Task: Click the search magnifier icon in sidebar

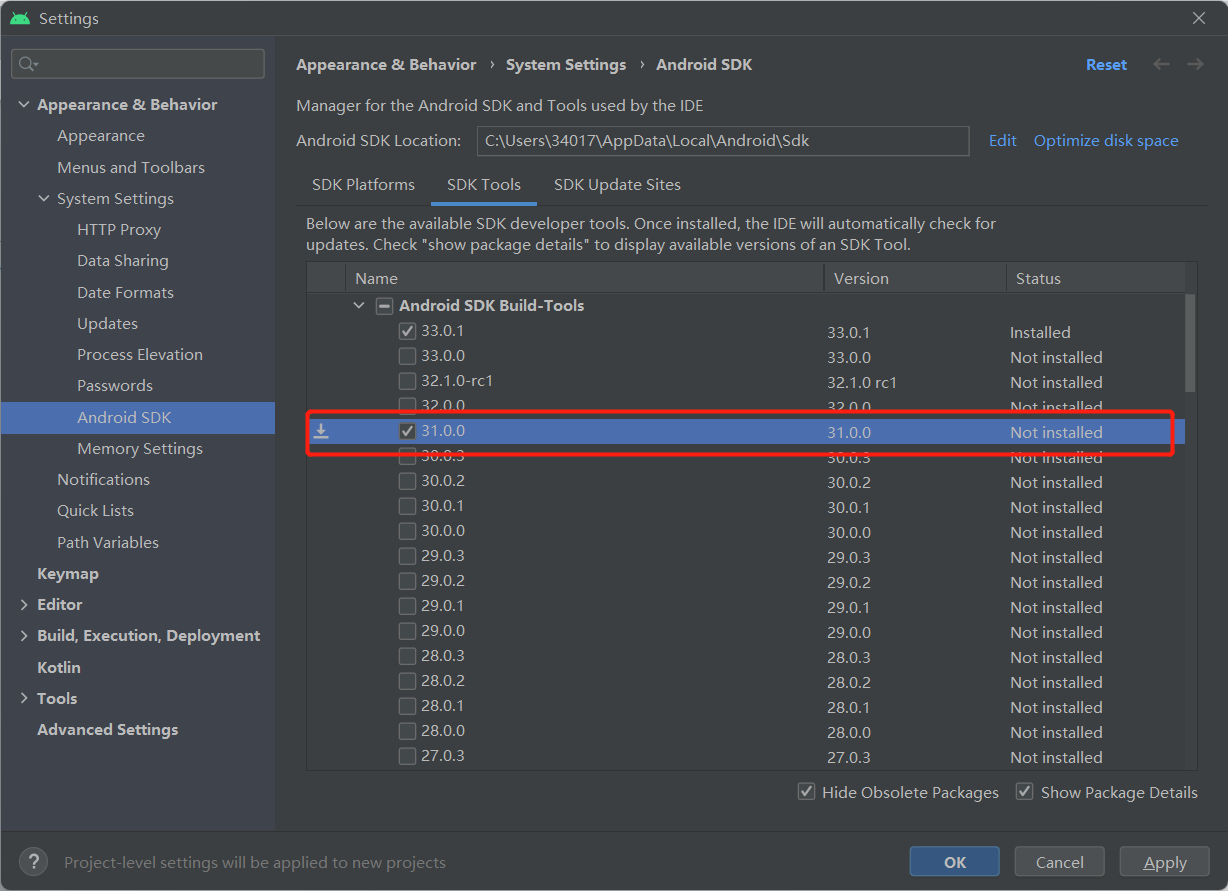Action: [27, 64]
